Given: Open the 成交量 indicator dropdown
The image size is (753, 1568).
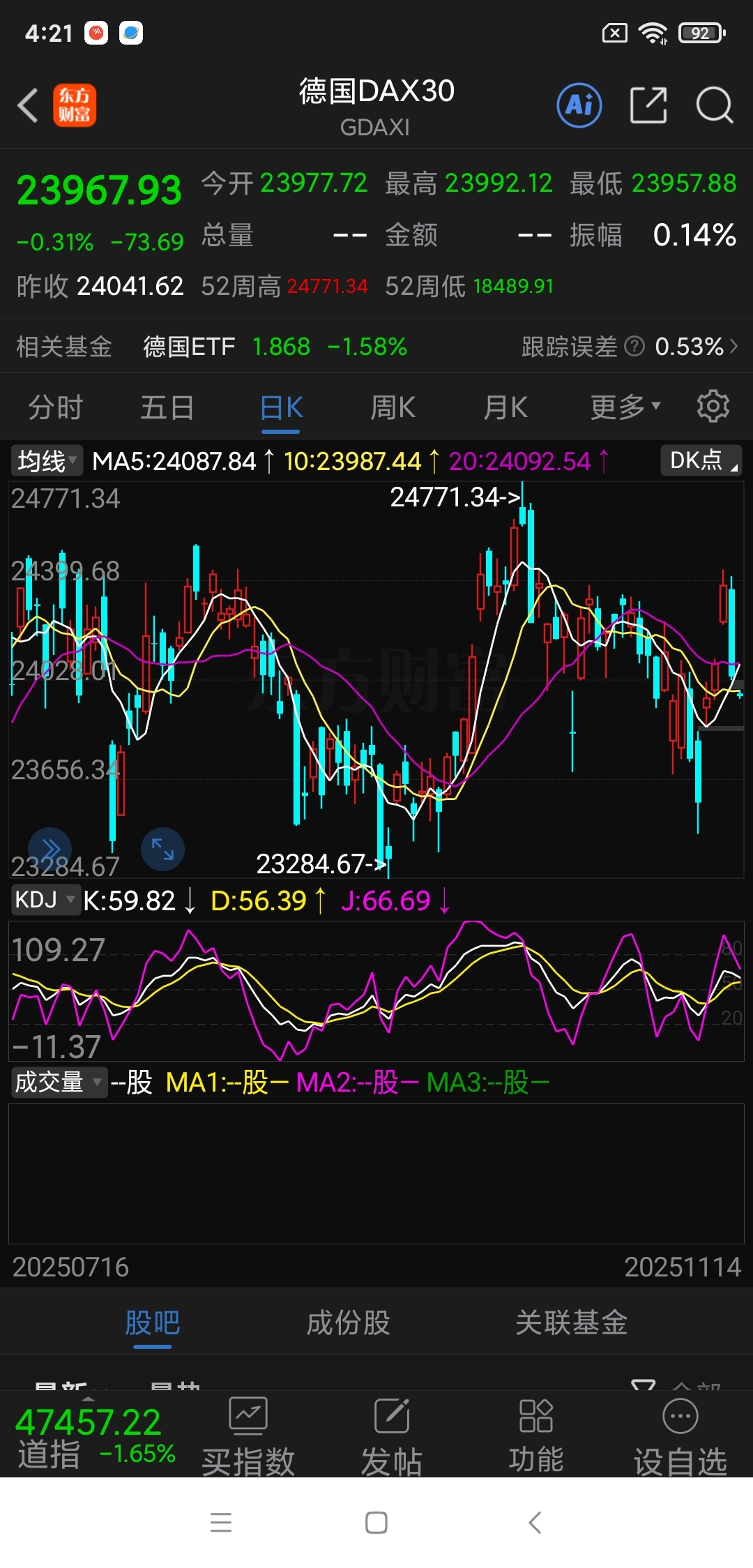Looking at the screenshot, I should 59,1083.
